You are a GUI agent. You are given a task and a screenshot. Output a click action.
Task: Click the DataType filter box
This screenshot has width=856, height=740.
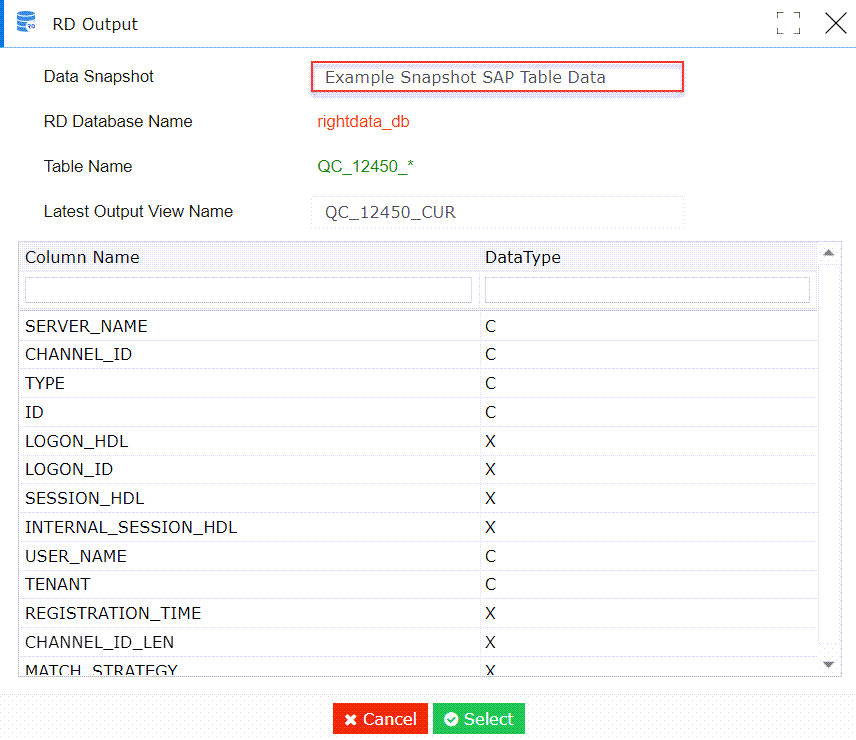(647, 289)
